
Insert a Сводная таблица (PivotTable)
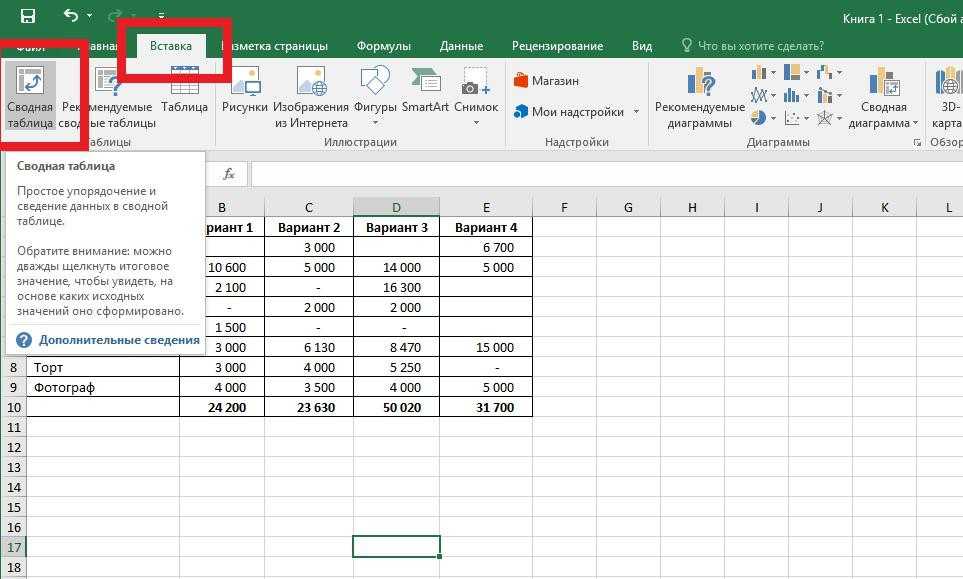coord(30,97)
